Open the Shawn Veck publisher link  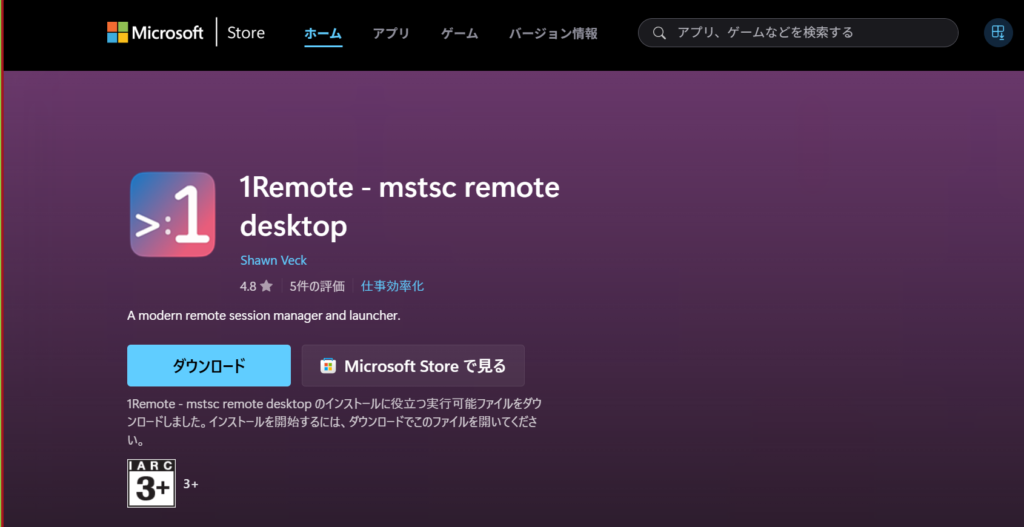click(273, 260)
